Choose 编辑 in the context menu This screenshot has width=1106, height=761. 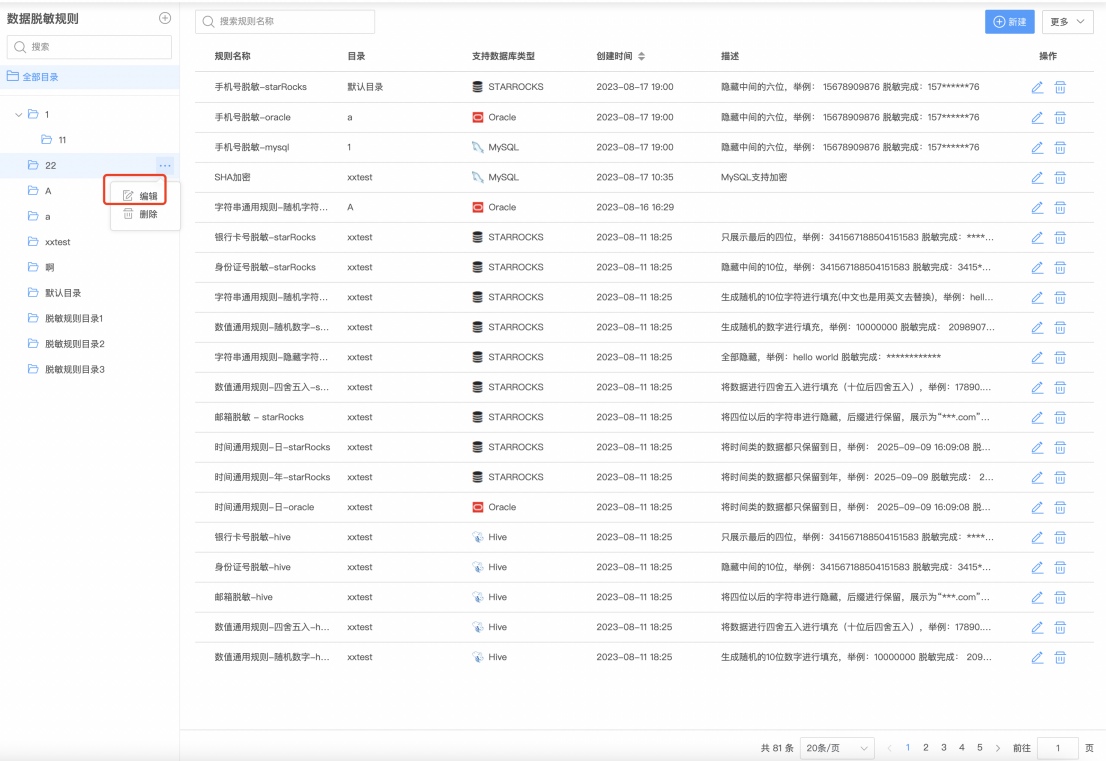click(141, 196)
